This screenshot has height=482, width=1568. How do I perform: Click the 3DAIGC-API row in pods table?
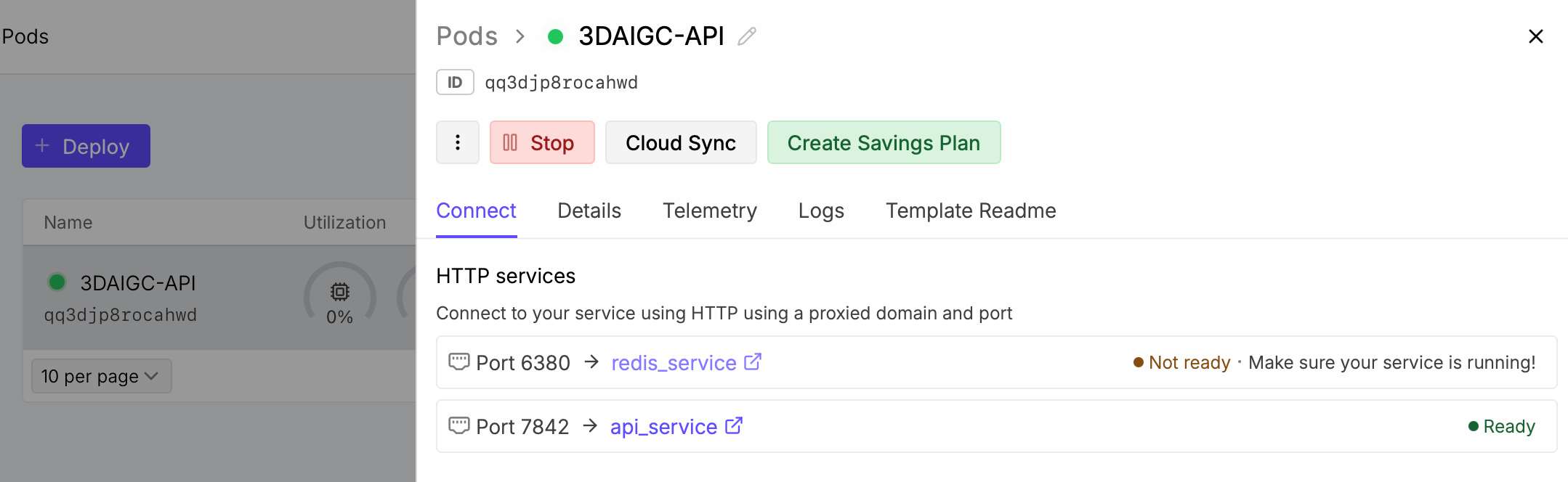point(219,298)
